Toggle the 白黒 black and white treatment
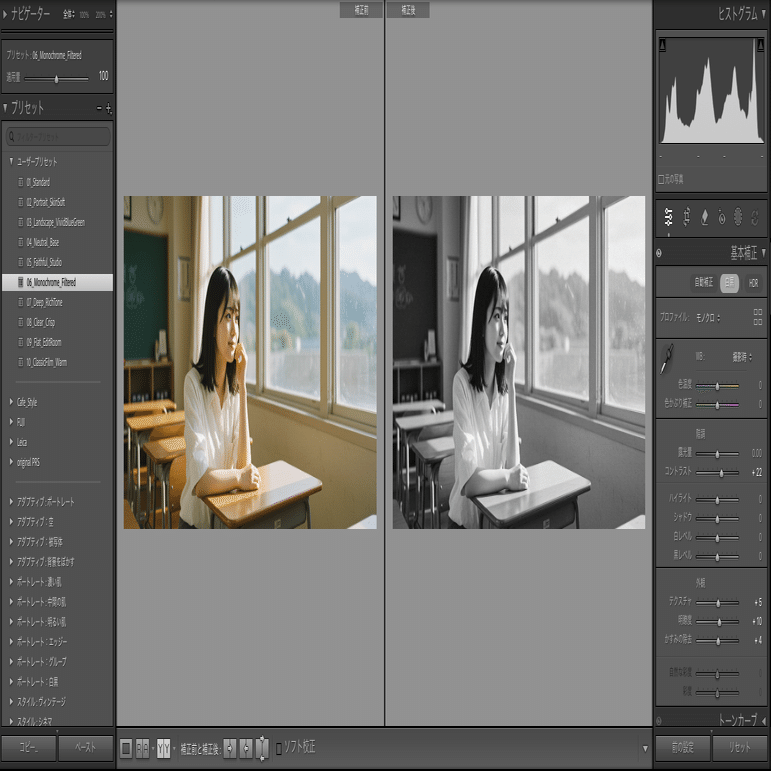This screenshot has height=771, width=771. (729, 283)
